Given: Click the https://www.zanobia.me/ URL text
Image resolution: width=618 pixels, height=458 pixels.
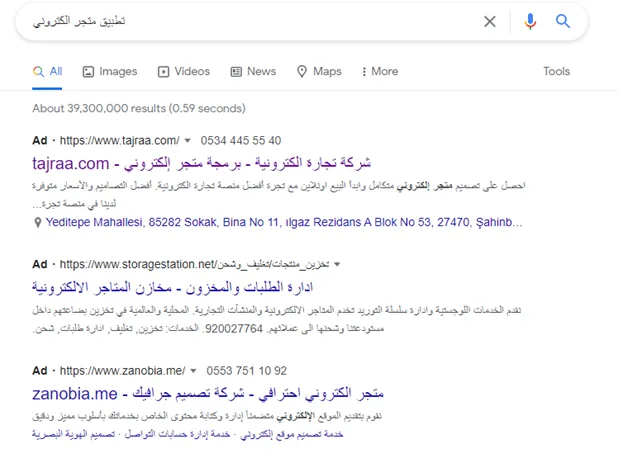Looking at the screenshot, I should point(122,371).
